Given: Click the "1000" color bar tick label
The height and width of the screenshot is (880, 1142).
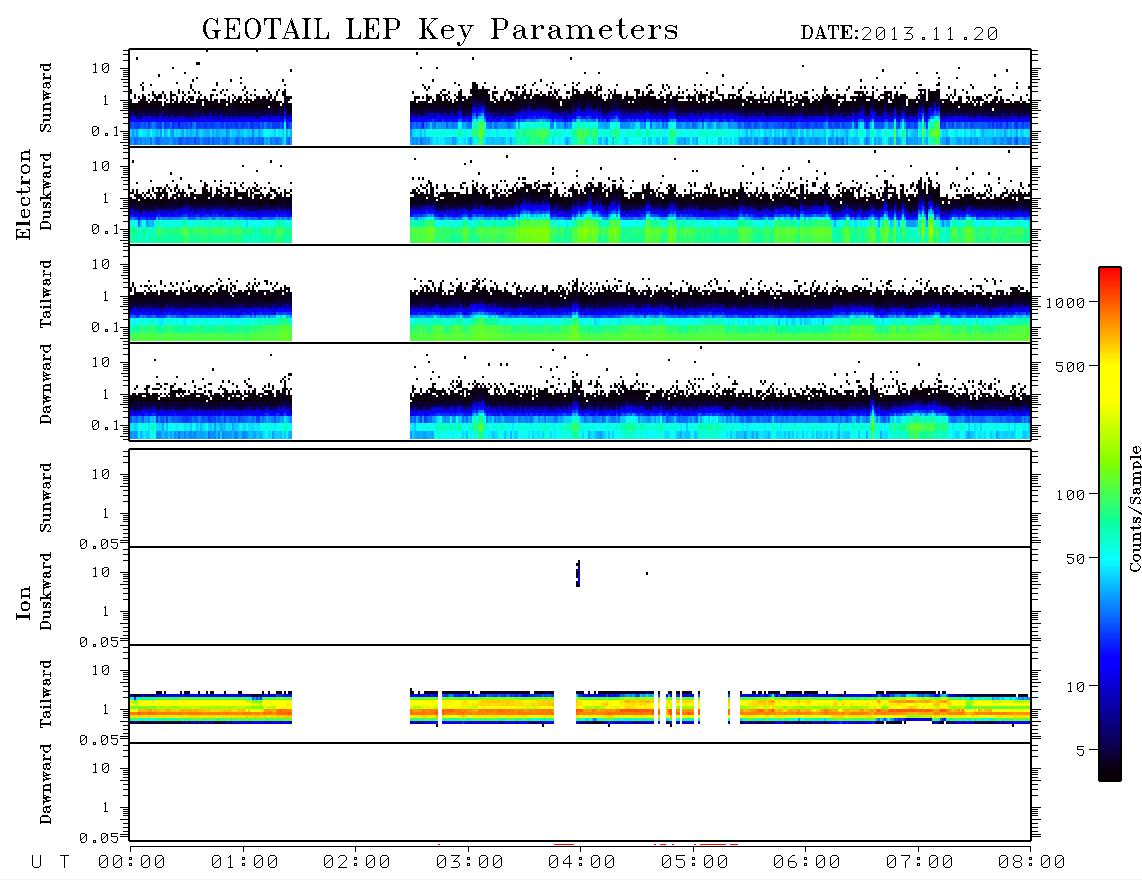Looking at the screenshot, I should [x=1066, y=303].
